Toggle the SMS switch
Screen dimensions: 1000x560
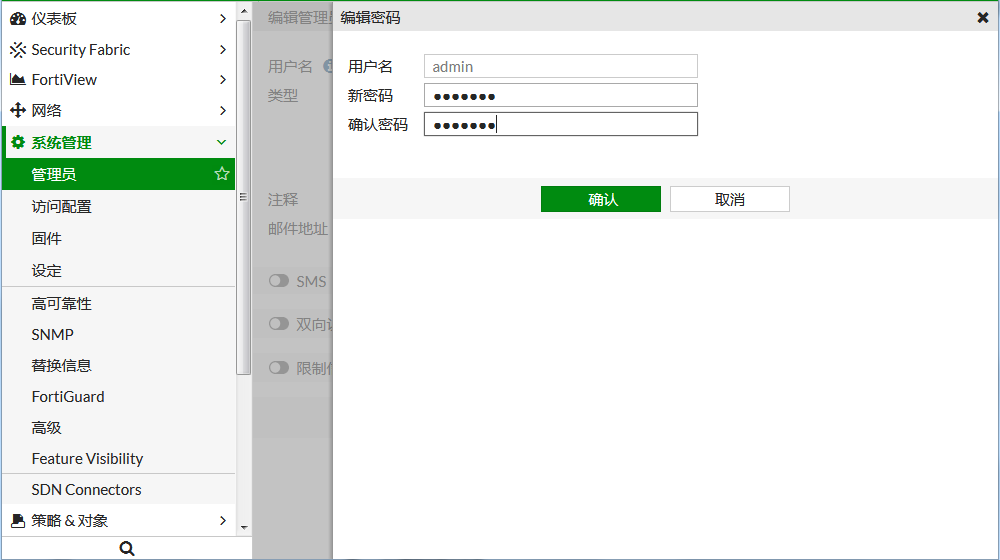coord(279,281)
